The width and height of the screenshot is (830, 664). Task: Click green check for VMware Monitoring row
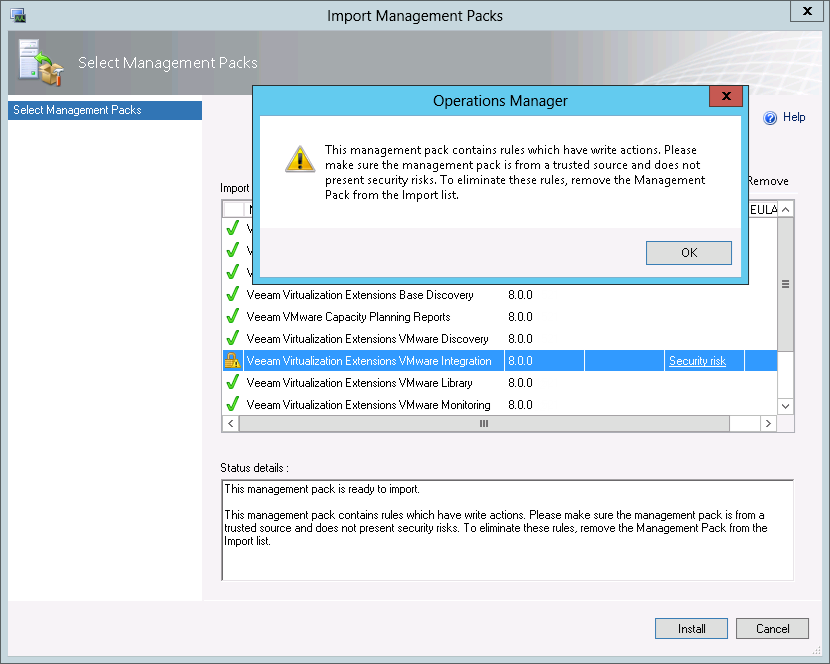click(x=232, y=405)
